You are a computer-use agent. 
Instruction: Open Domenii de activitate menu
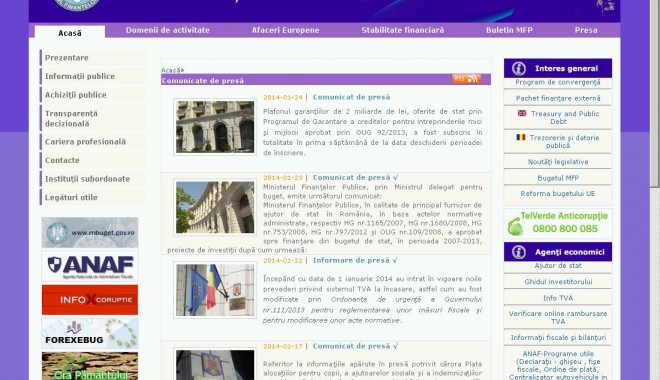pos(168,30)
